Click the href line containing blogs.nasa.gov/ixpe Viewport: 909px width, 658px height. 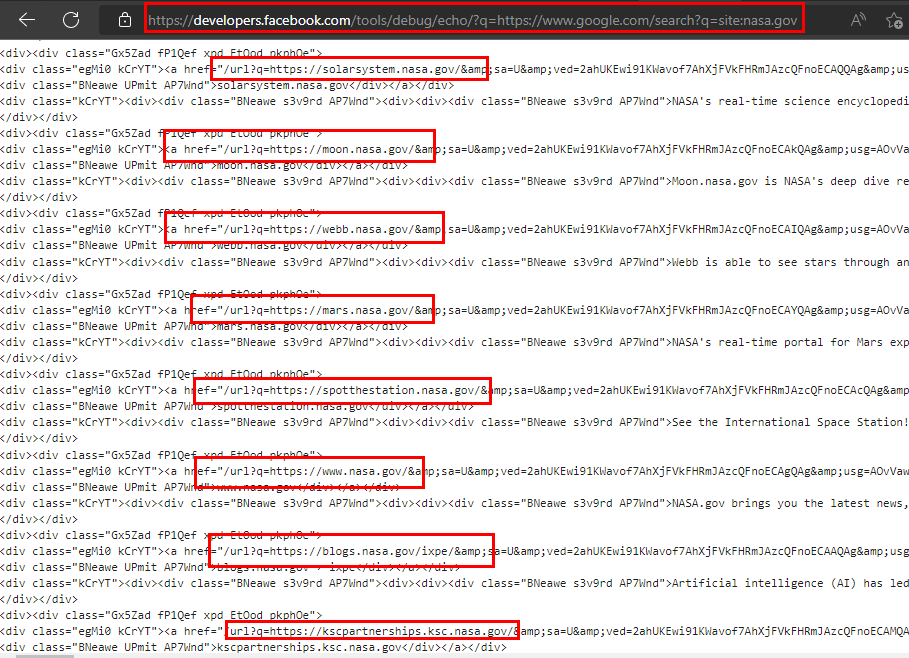coord(454,551)
